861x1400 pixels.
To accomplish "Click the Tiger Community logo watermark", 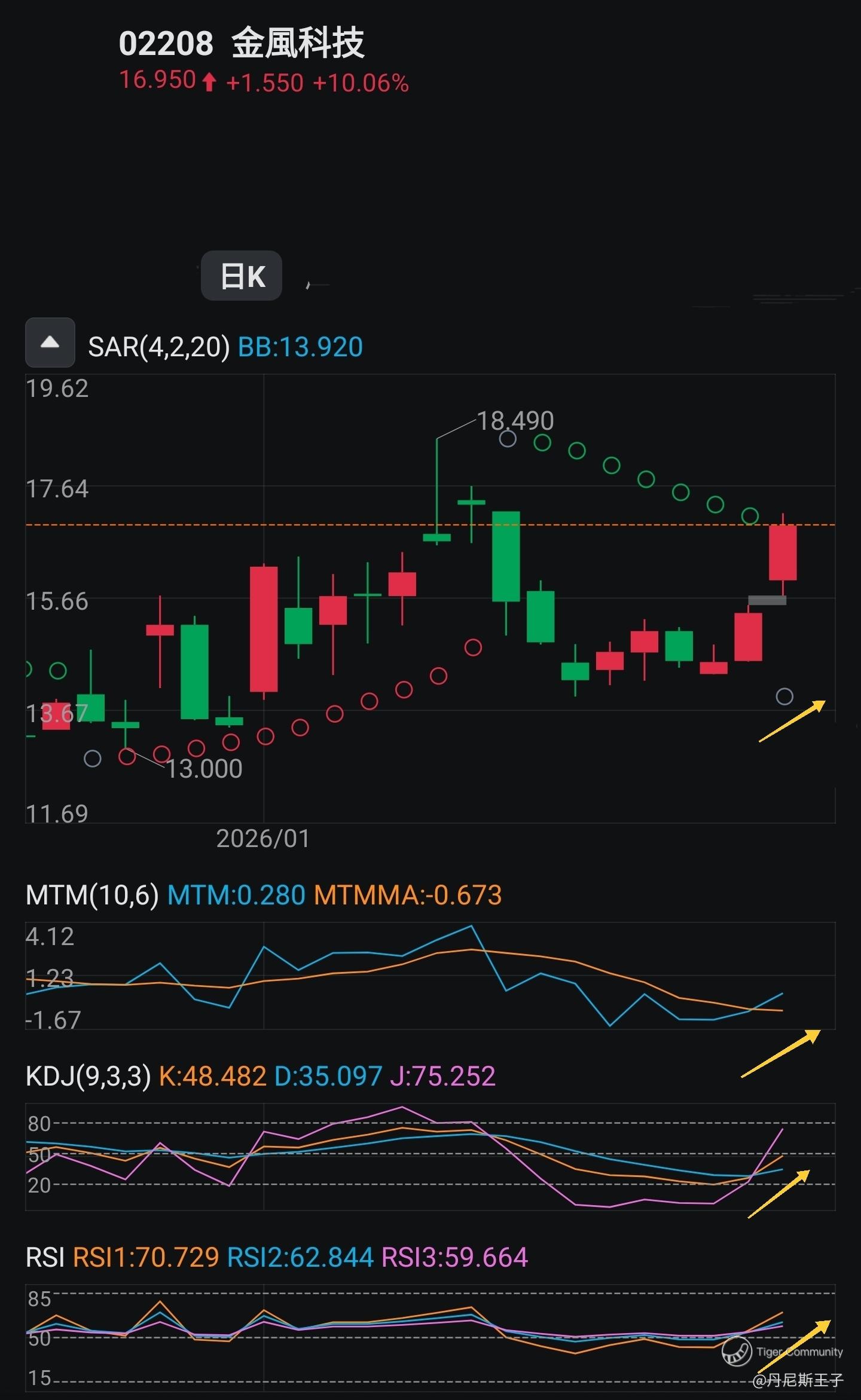I will click(736, 1352).
